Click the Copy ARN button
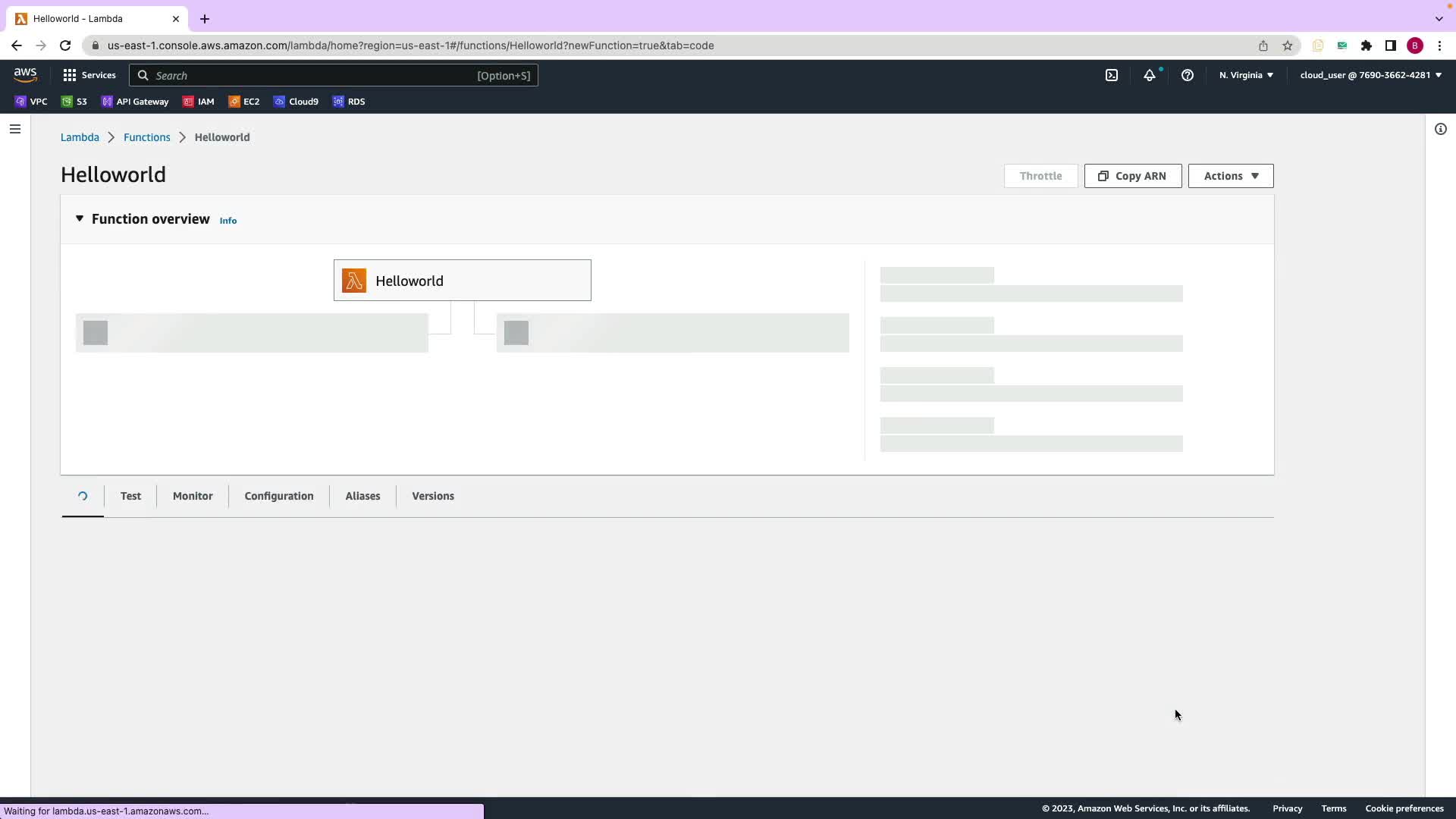Screen dimensions: 1456x819 pyautogui.click(x=1132, y=176)
